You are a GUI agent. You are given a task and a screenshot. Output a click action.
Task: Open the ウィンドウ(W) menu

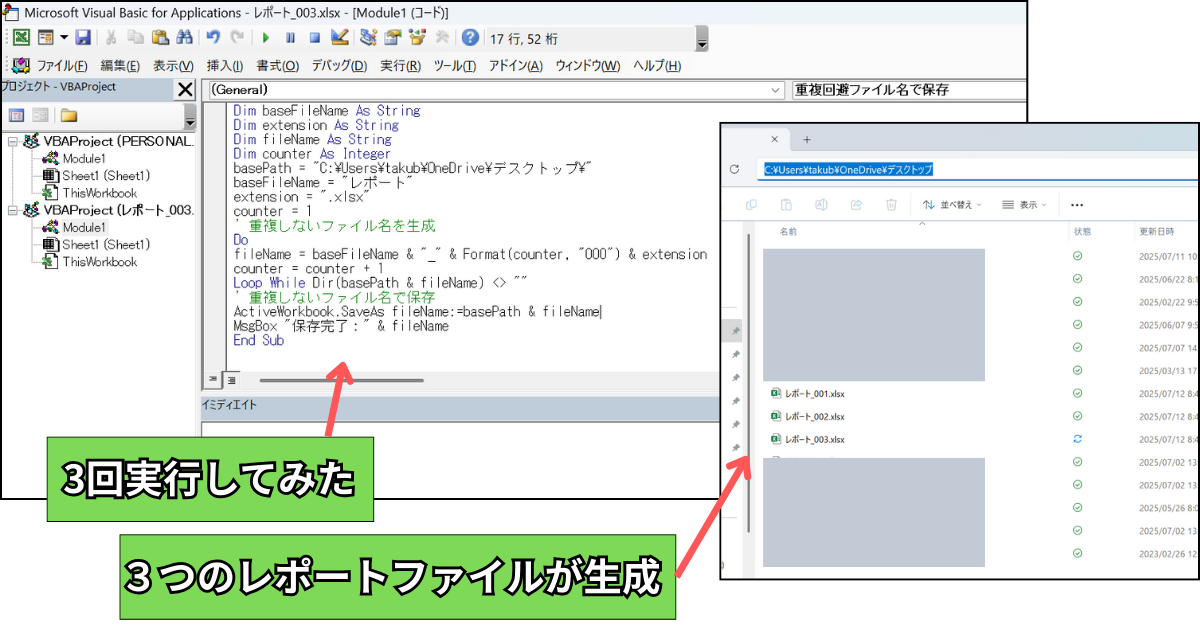click(x=588, y=66)
